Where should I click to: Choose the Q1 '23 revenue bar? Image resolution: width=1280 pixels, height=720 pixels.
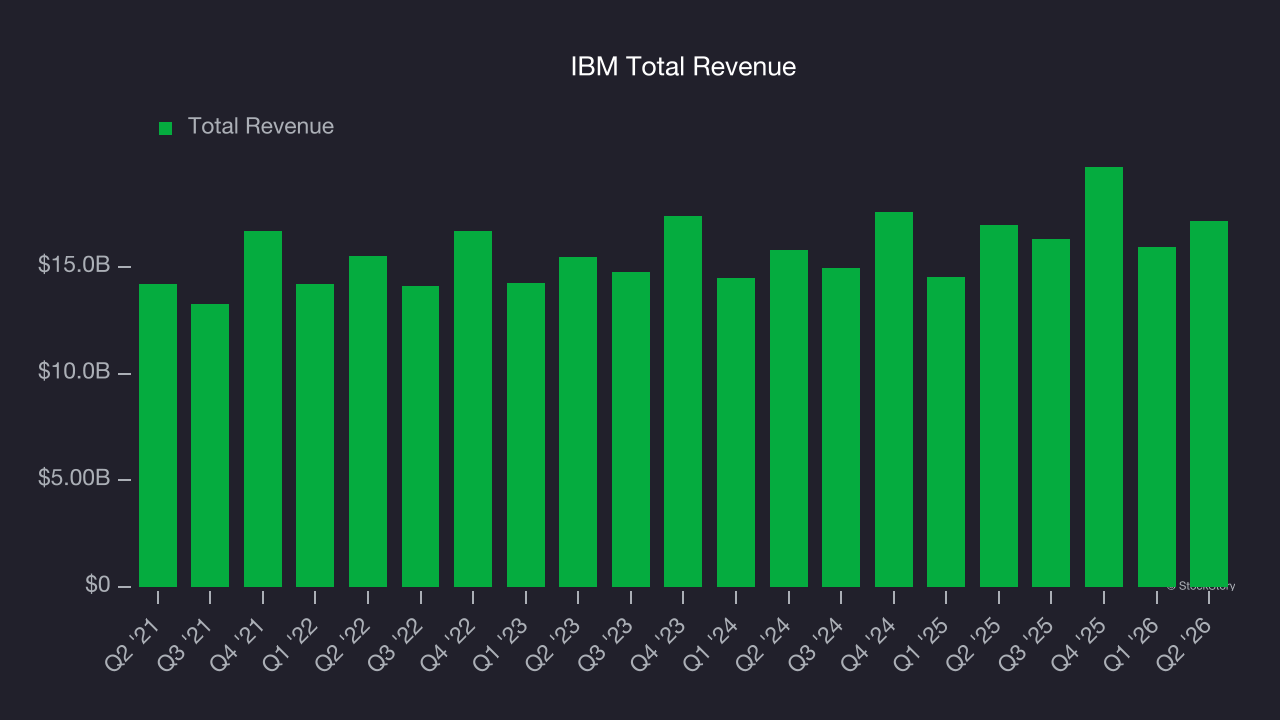coord(526,435)
